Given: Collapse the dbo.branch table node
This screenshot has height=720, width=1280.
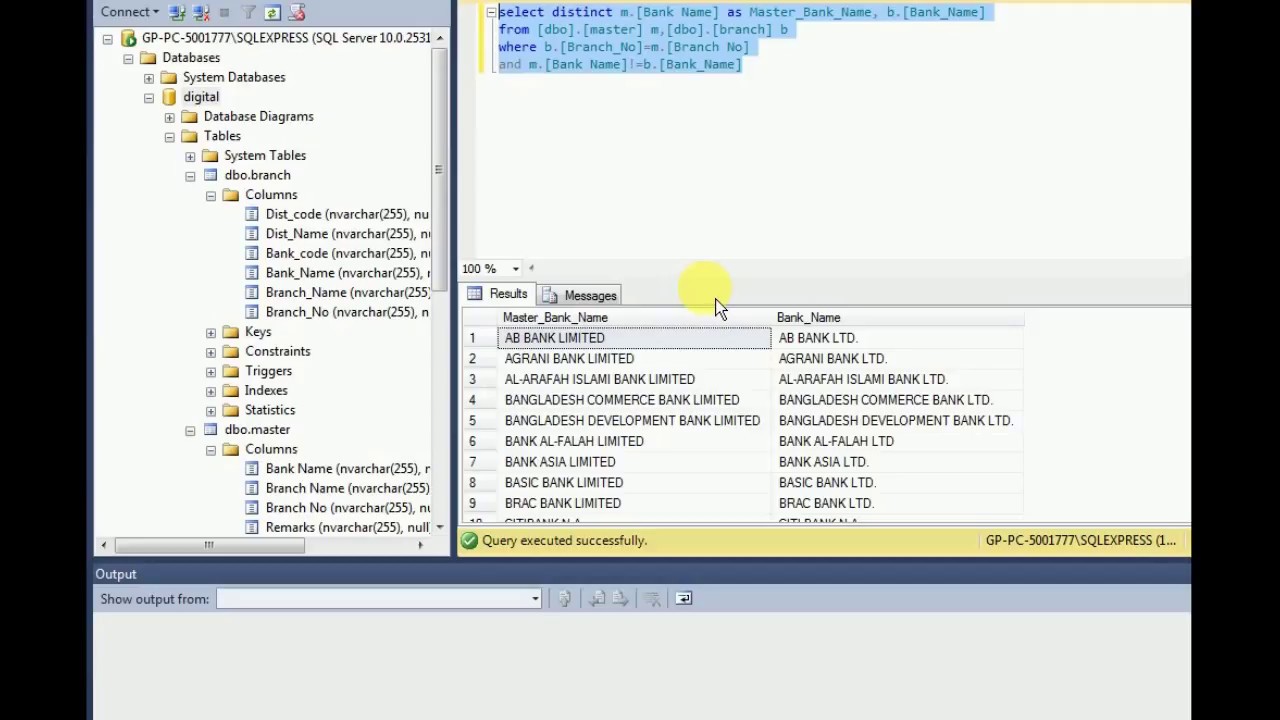Looking at the screenshot, I should coord(190,175).
